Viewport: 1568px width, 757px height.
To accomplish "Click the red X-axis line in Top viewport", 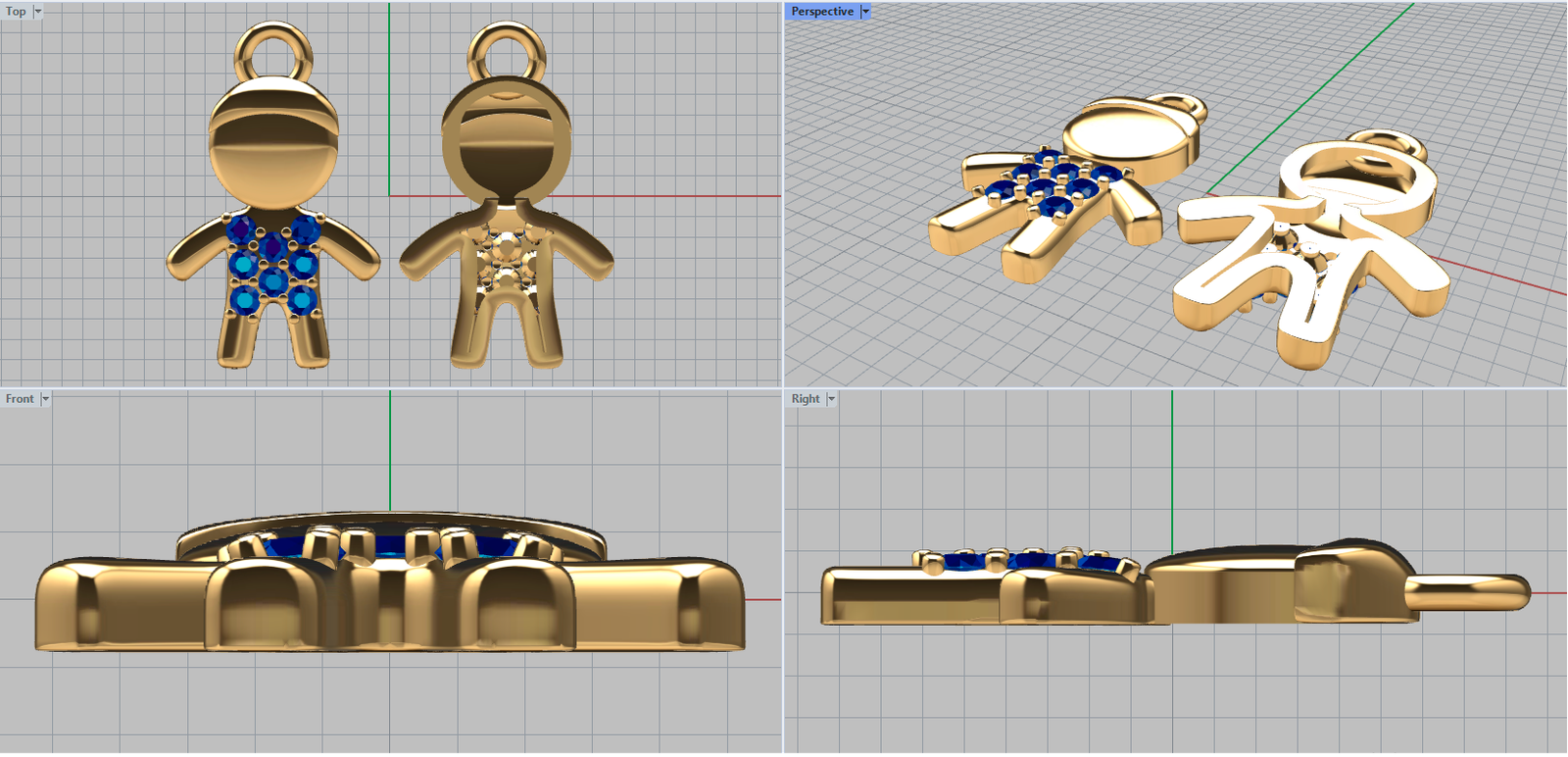I will [686, 196].
